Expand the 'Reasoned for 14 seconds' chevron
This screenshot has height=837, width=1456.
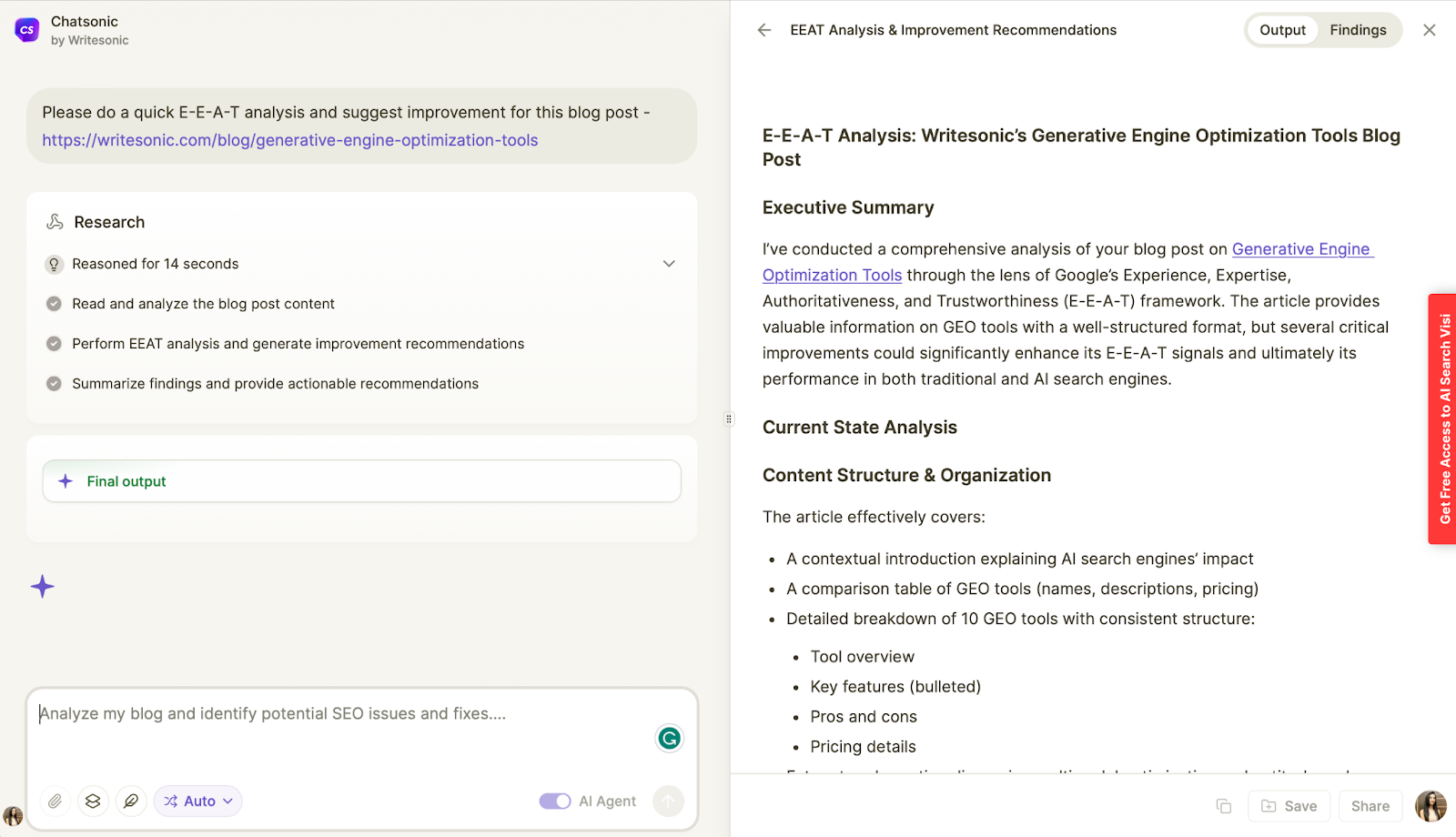[669, 264]
